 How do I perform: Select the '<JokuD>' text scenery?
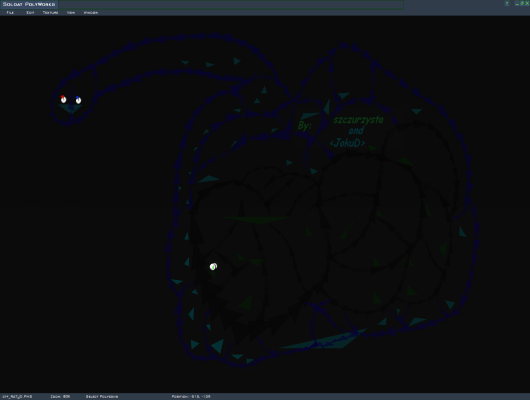pos(347,143)
